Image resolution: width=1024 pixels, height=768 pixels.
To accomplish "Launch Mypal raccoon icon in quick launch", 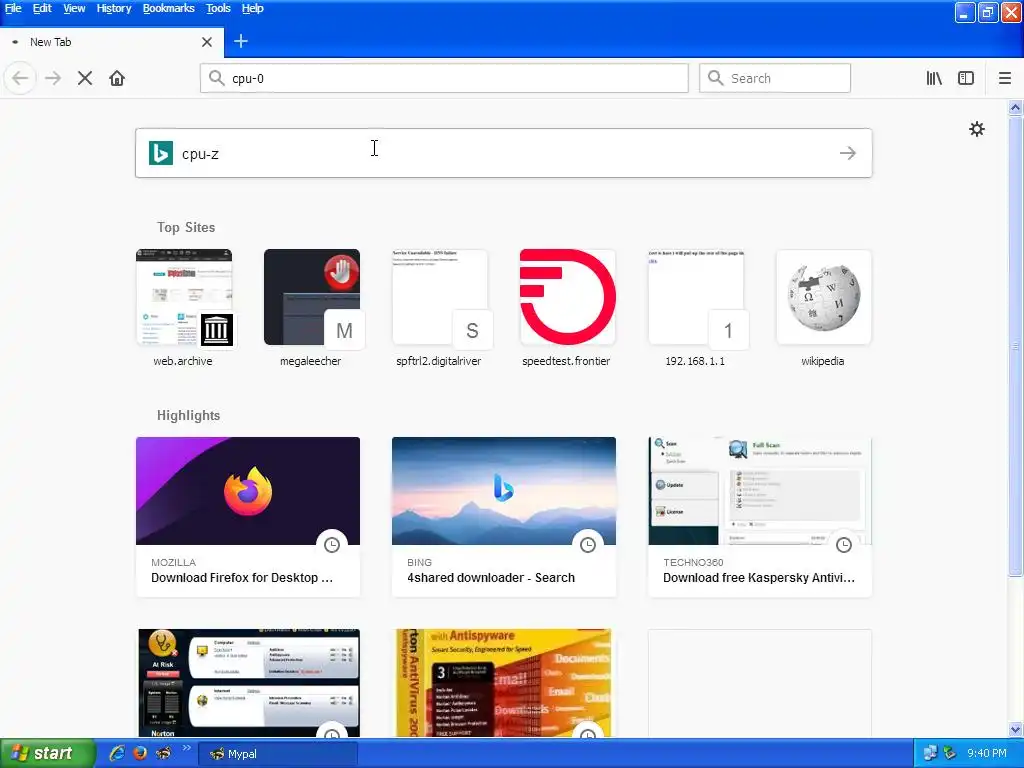I will point(163,754).
